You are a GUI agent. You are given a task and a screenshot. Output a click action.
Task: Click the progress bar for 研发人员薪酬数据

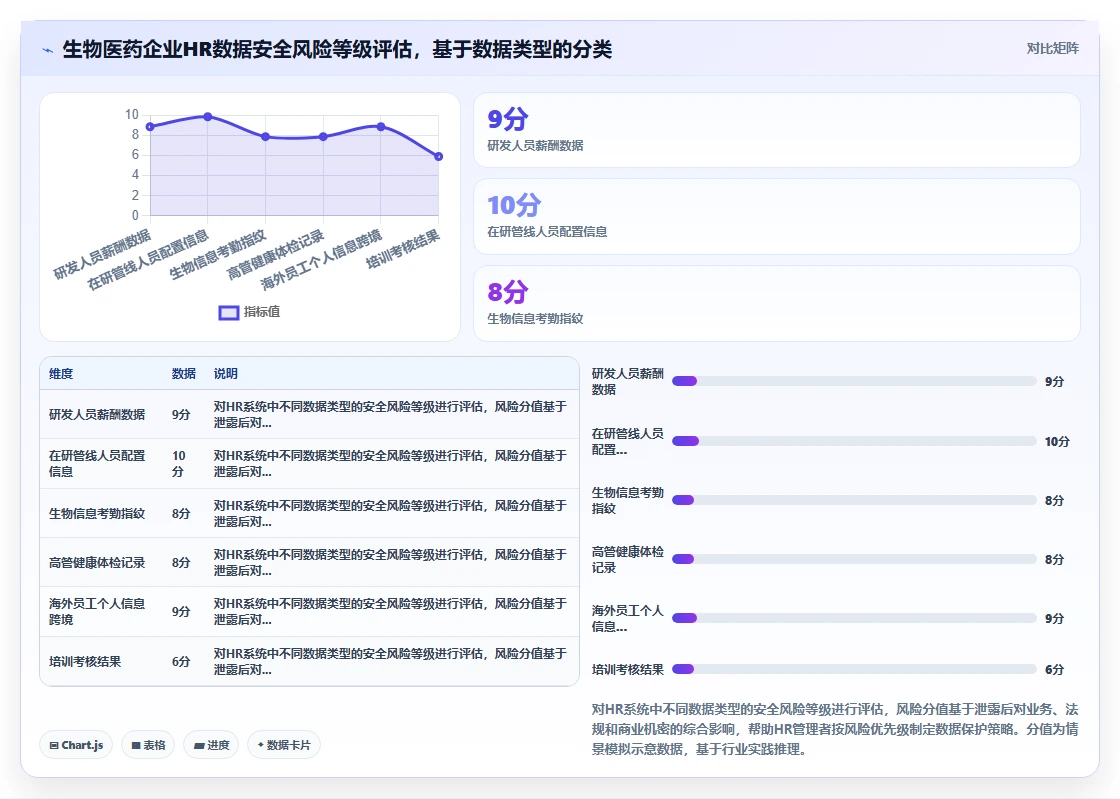[x=854, y=381]
